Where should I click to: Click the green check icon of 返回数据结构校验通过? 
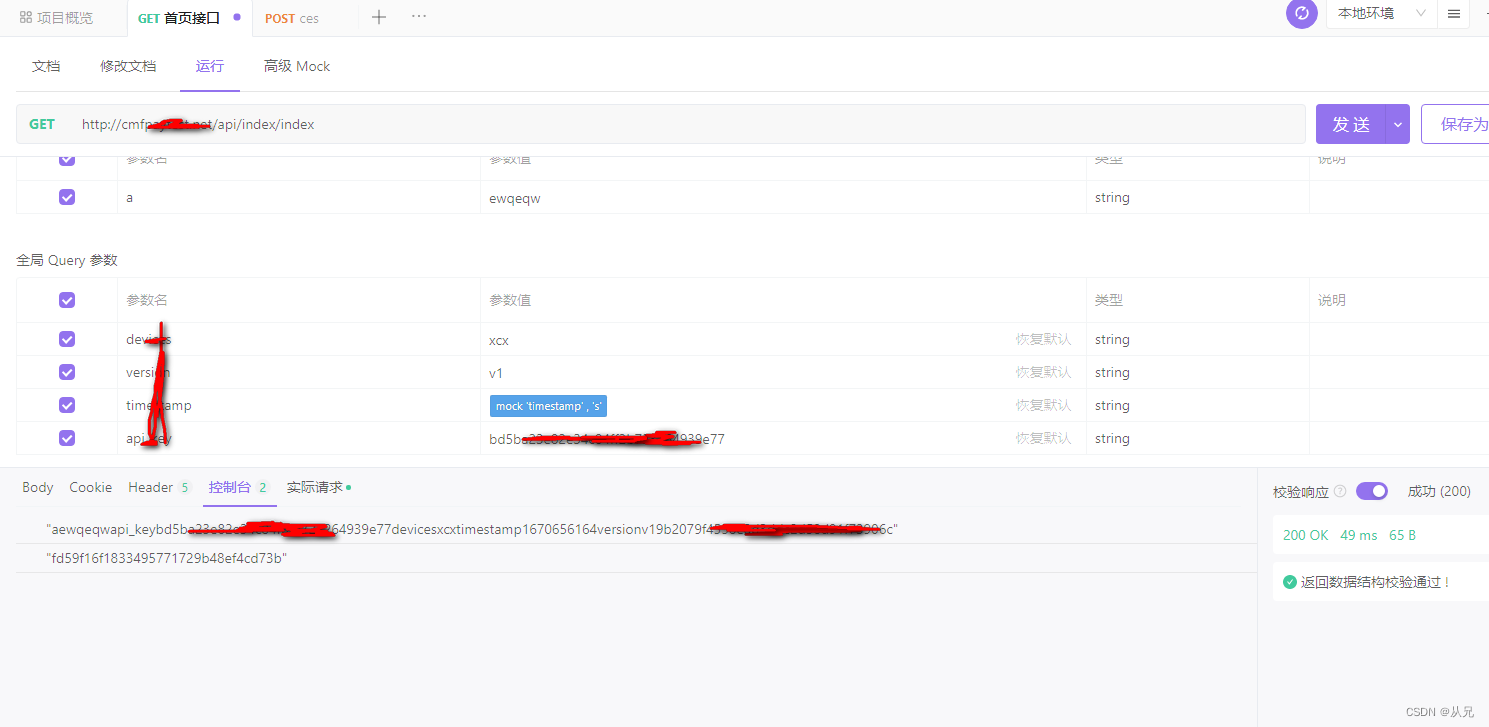pyautogui.click(x=1290, y=582)
